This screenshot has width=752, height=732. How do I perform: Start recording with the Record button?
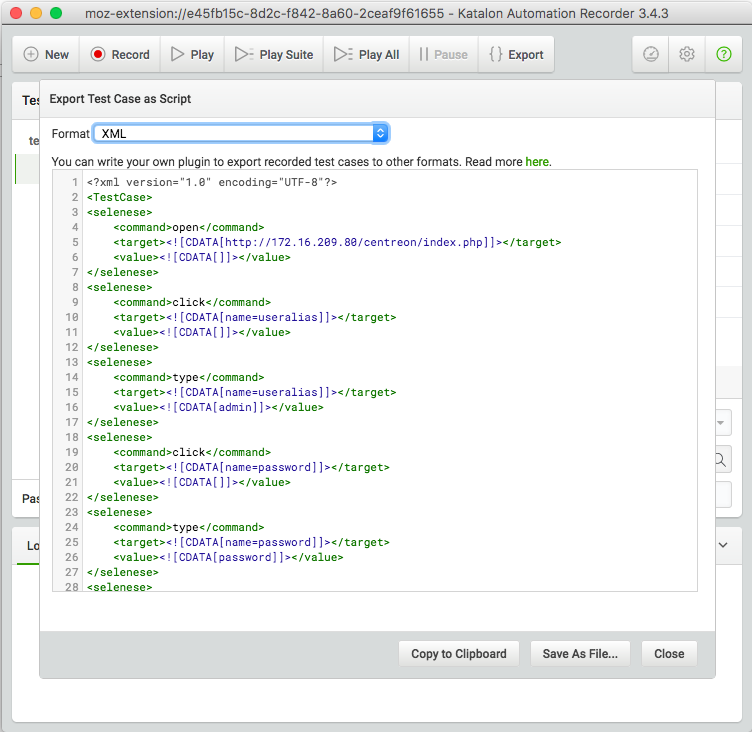pos(120,55)
